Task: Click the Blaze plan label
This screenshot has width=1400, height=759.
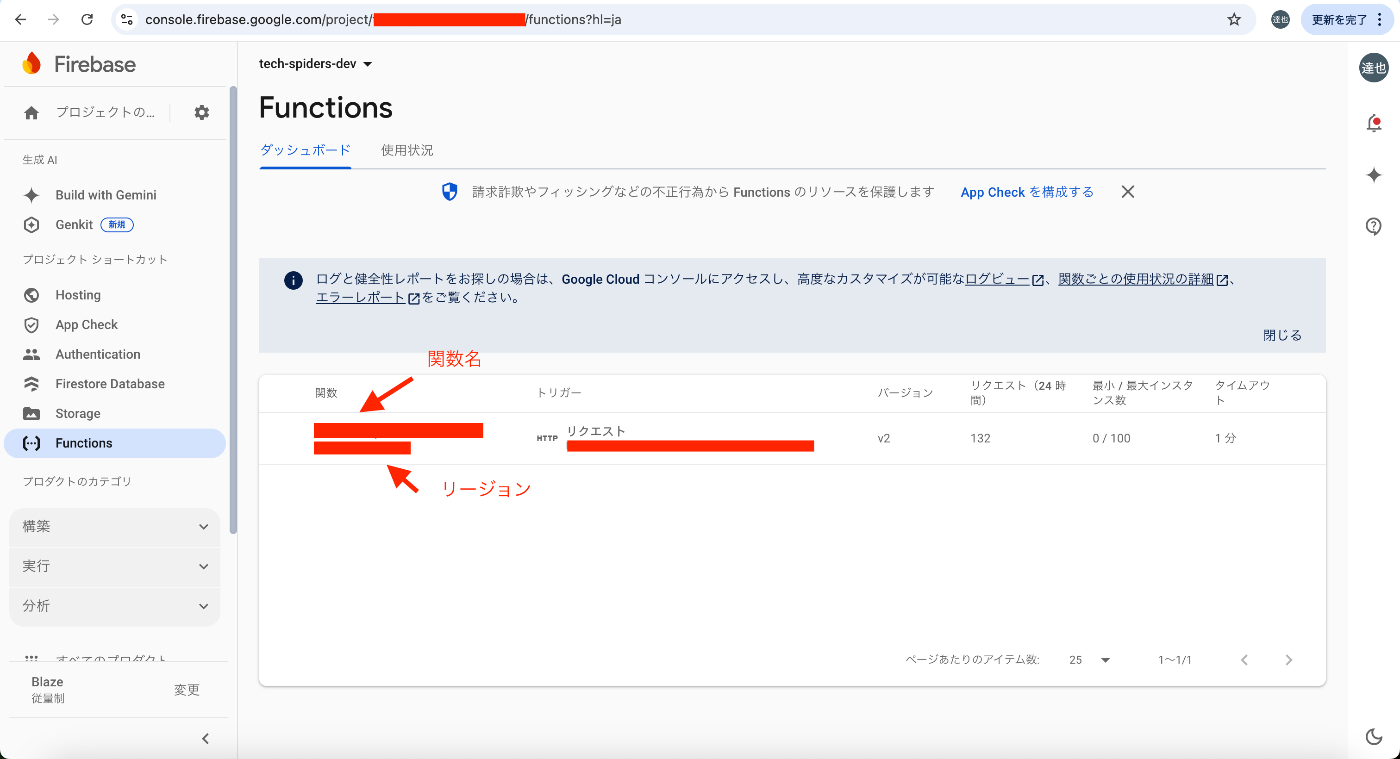Action: (x=47, y=682)
